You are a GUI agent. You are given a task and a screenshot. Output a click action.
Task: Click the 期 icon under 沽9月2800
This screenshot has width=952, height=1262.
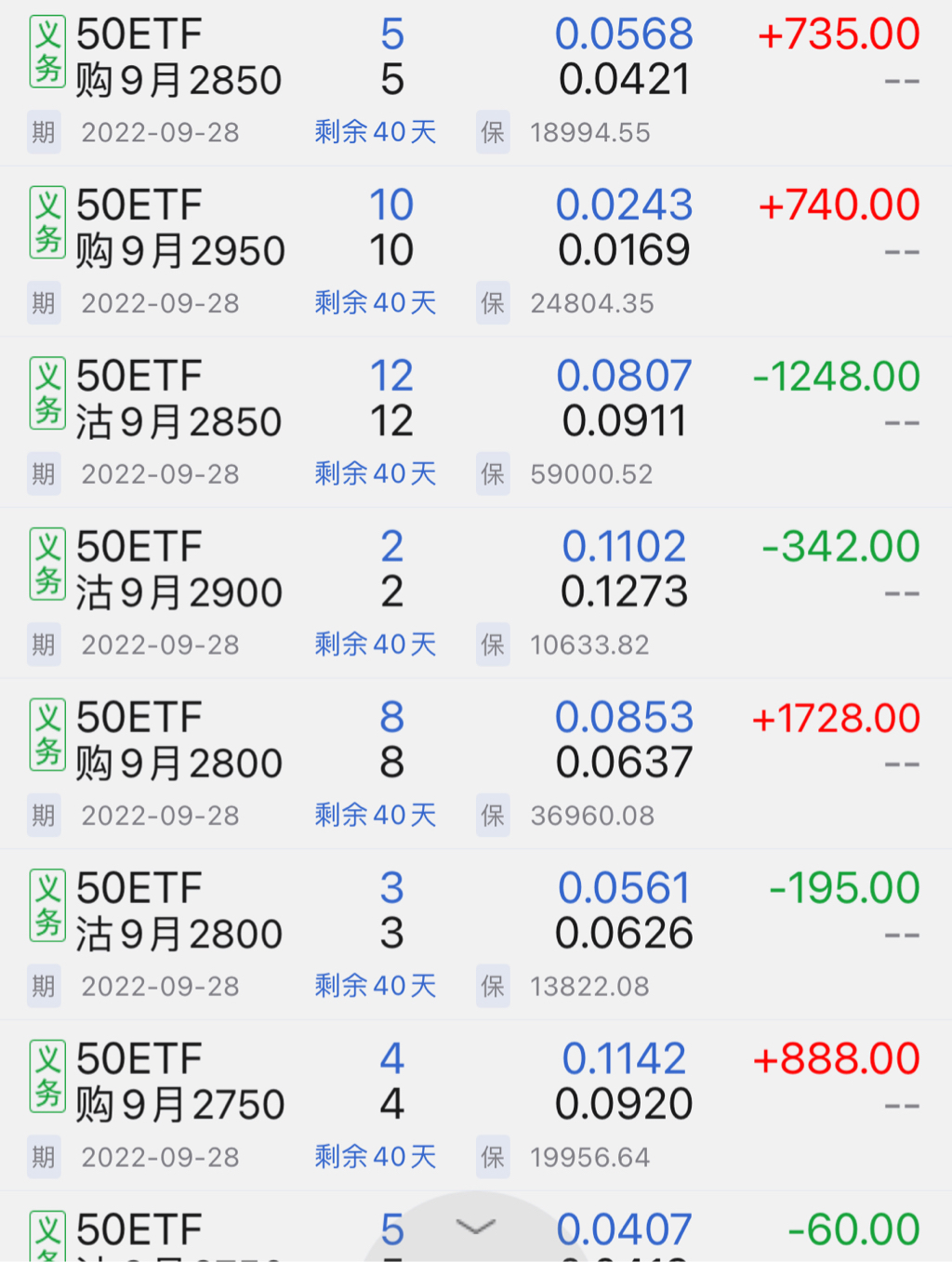tap(44, 986)
